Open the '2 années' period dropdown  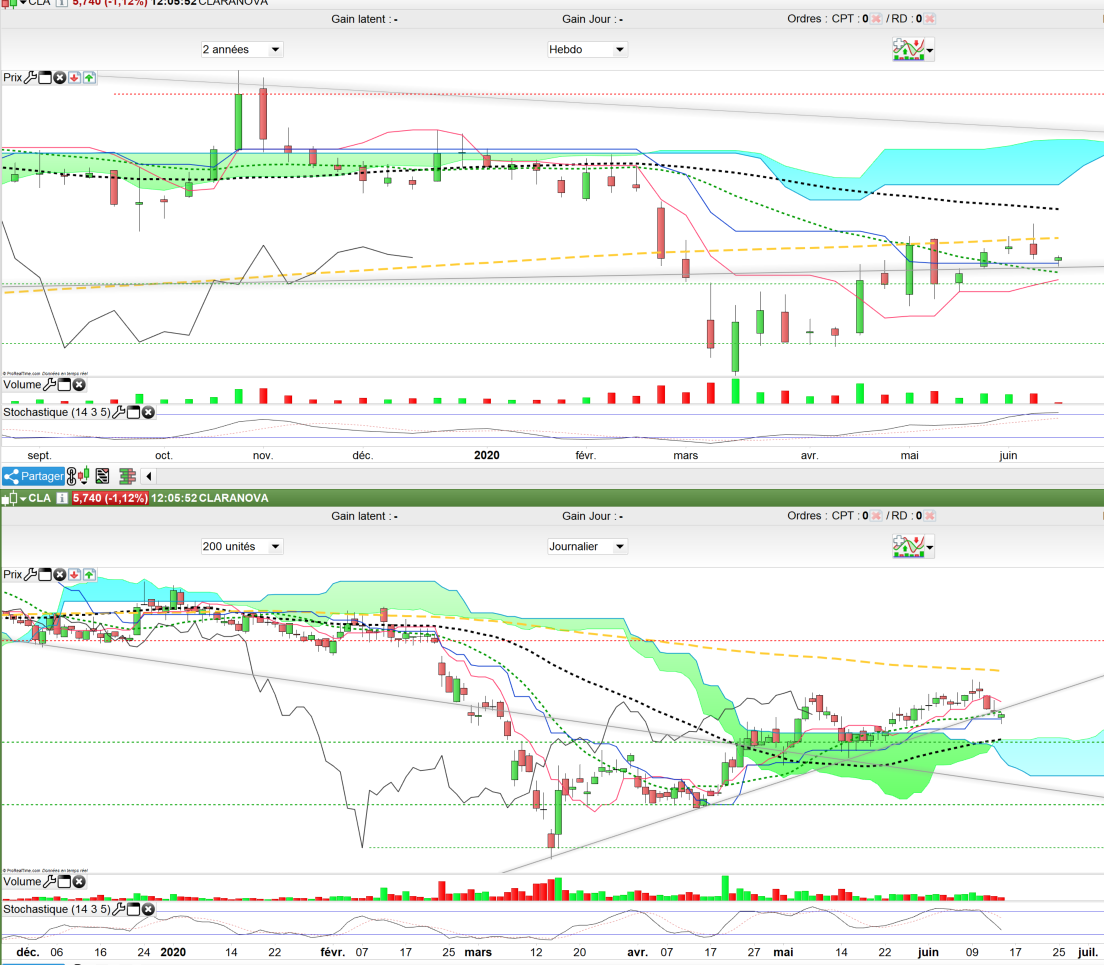(242, 50)
